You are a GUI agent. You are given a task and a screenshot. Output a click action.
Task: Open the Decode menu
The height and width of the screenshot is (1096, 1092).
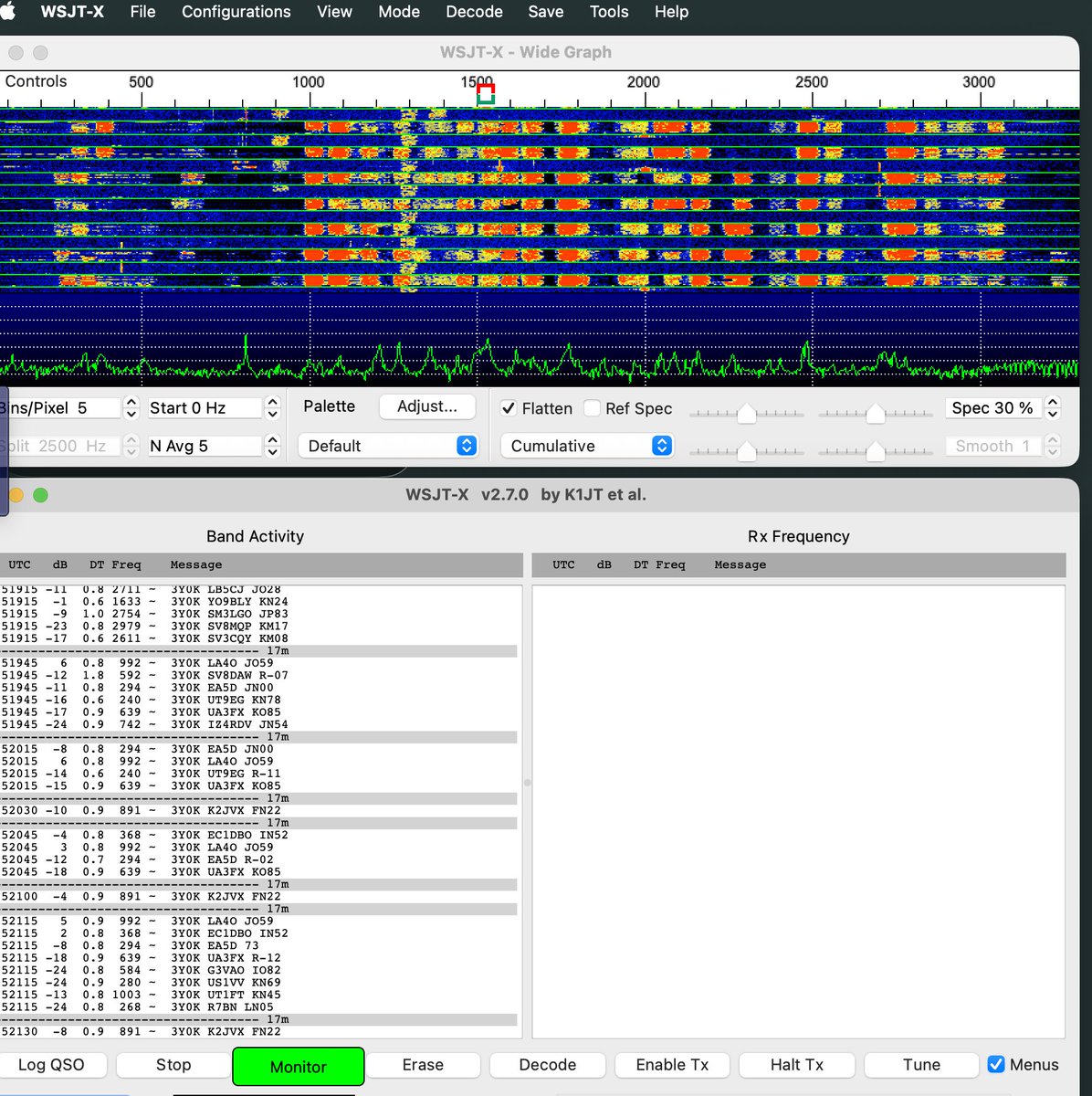(x=474, y=12)
